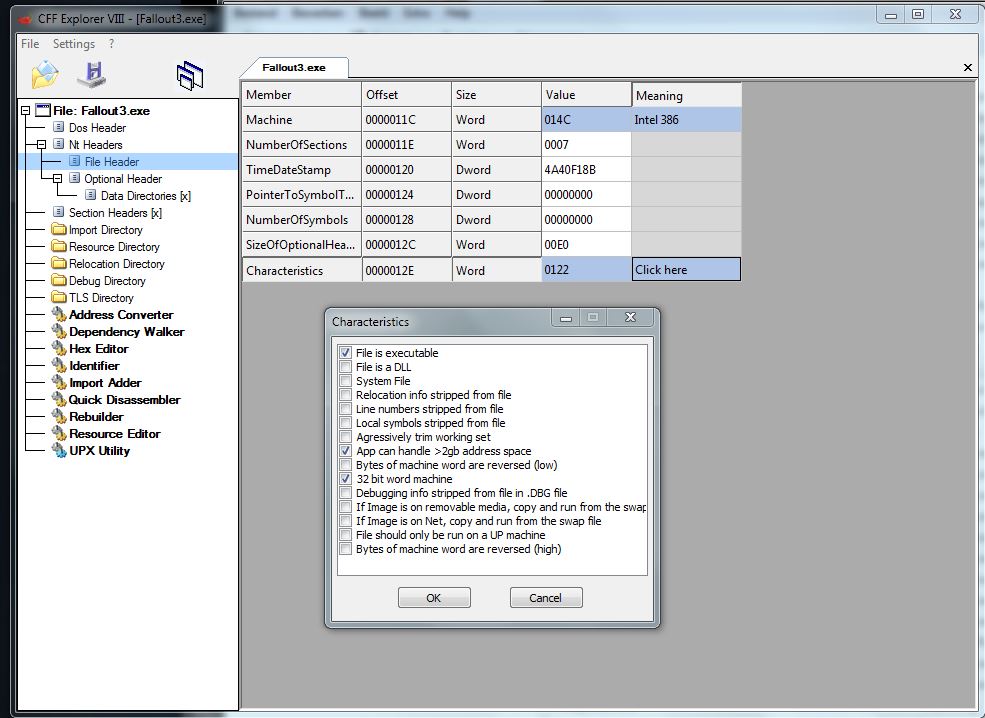The width and height of the screenshot is (985, 718).
Task: Open the Resource Directory folder
Action: click(x=114, y=246)
